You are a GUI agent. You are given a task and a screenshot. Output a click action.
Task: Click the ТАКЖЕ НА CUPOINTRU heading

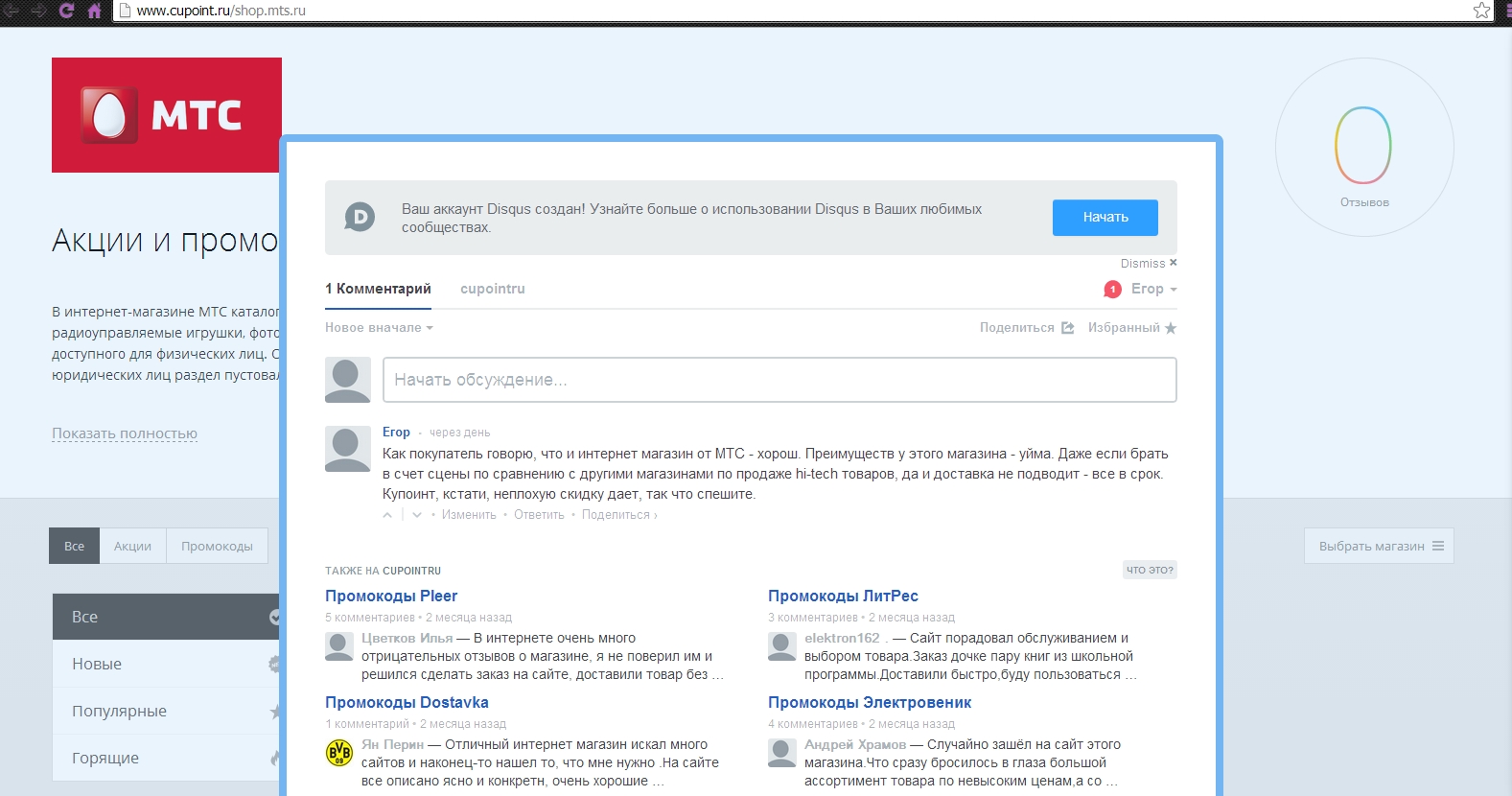[383, 571]
